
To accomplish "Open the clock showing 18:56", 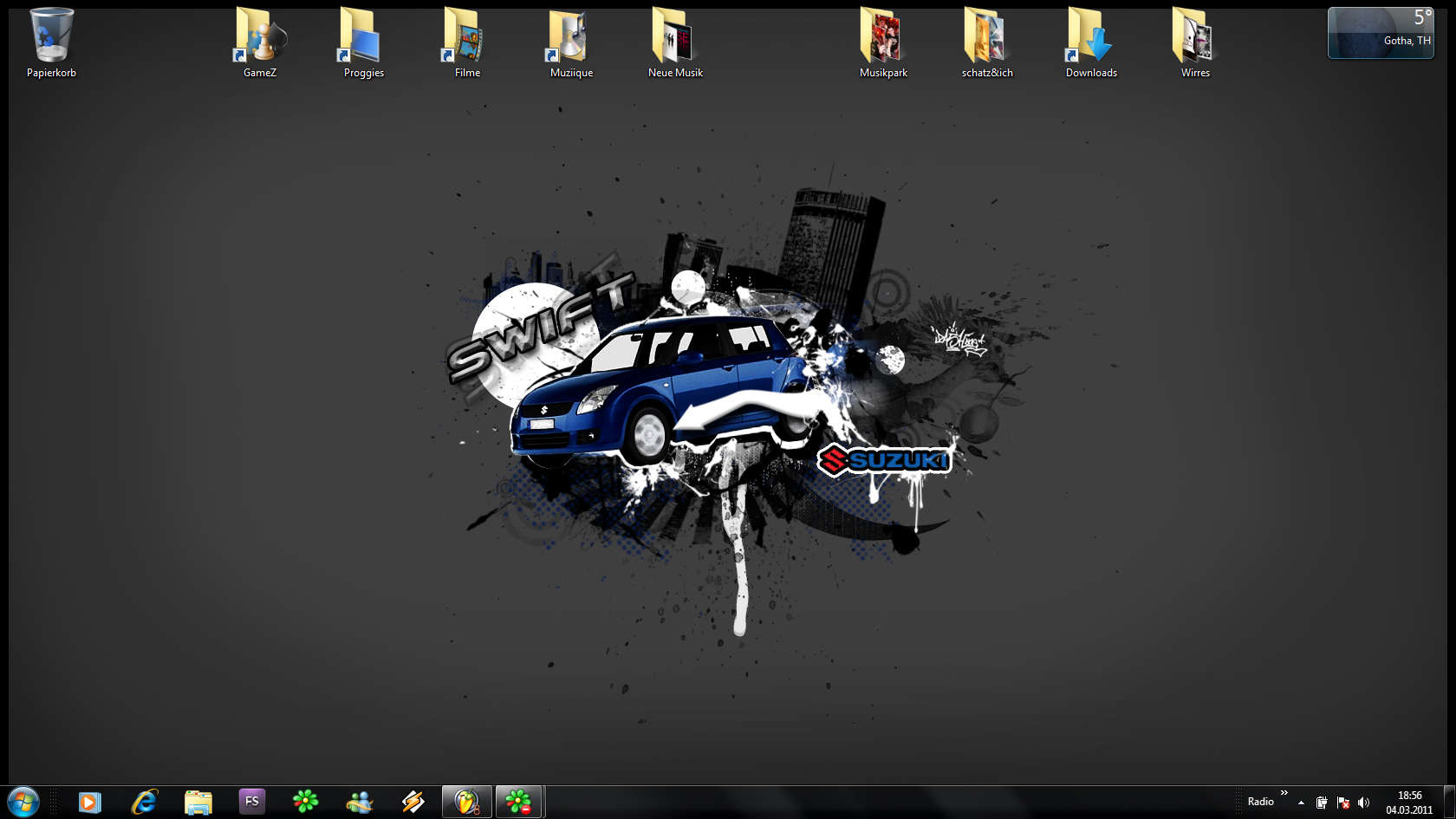I will click(1409, 803).
